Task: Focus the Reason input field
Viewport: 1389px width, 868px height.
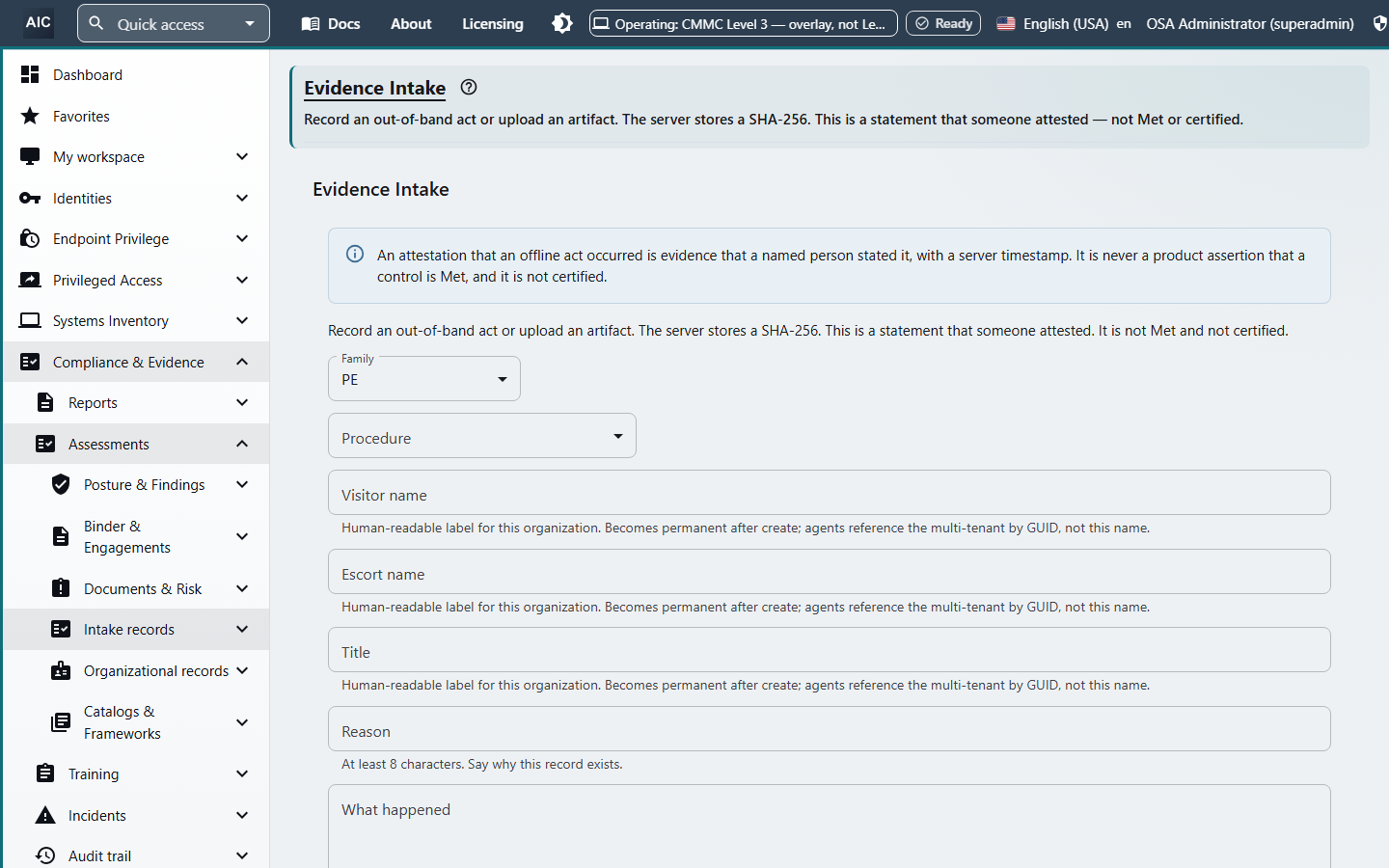Action: [830, 729]
